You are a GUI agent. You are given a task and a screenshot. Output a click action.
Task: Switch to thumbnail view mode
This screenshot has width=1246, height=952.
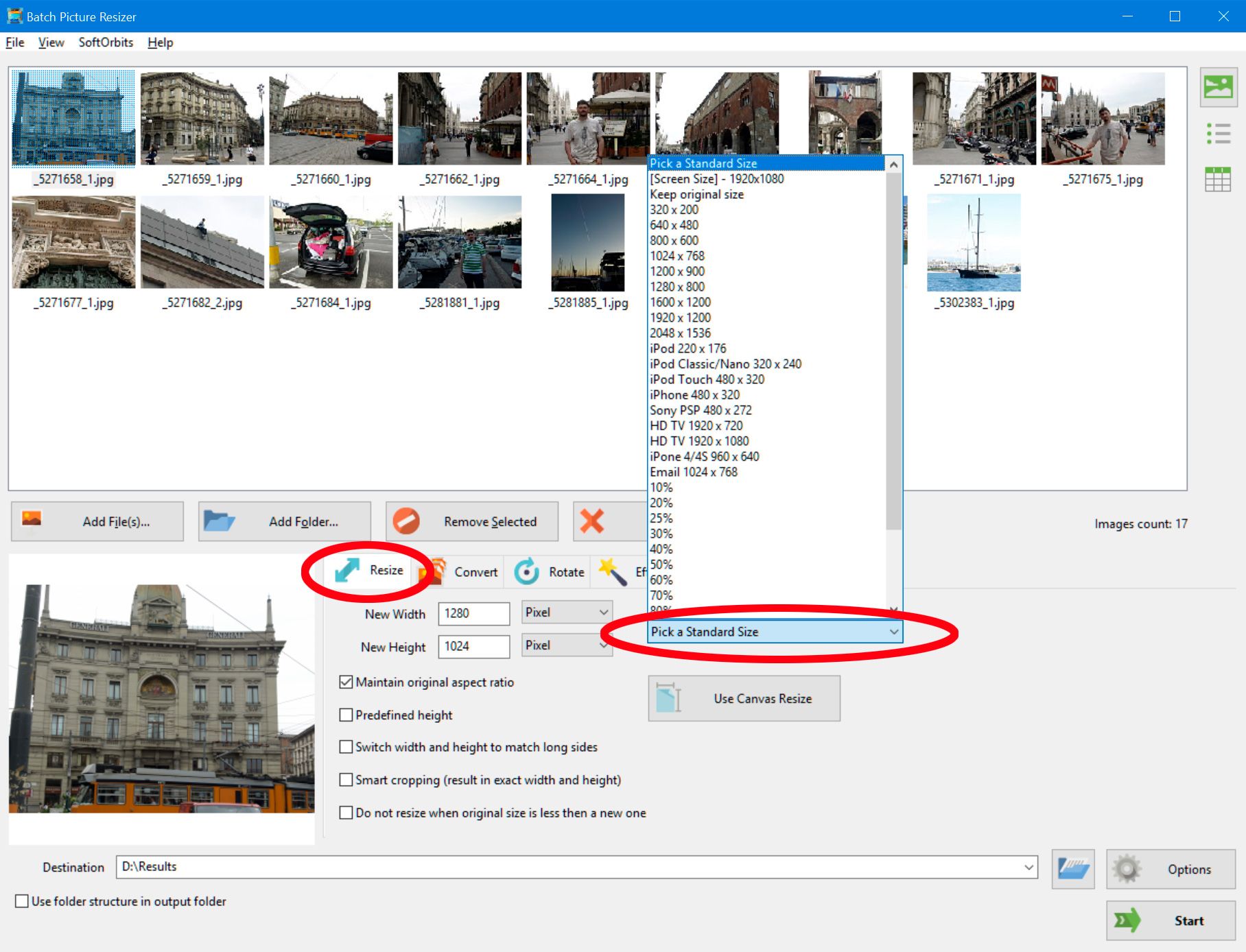click(1219, 88)
